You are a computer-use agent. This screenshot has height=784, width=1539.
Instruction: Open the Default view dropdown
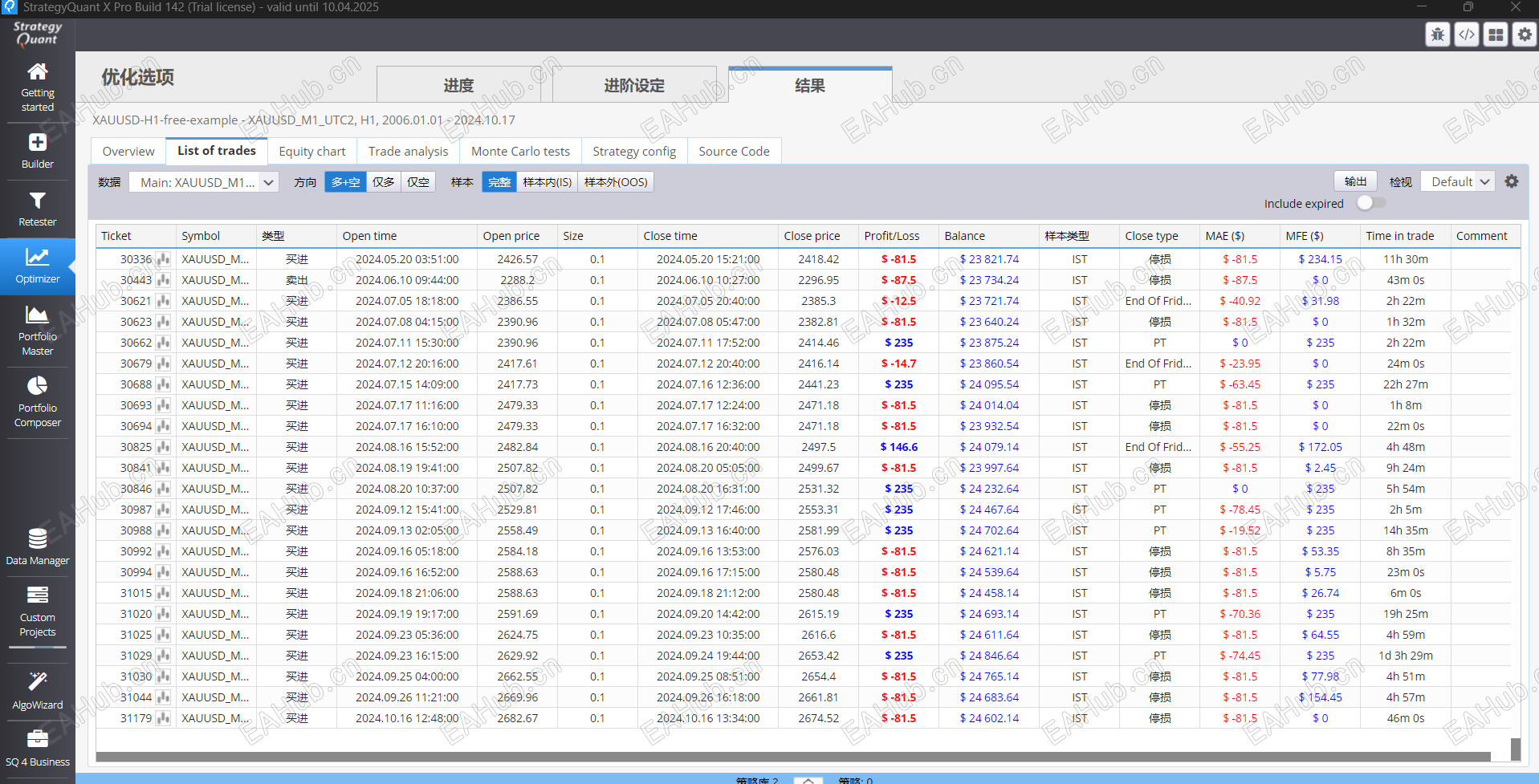pyautogui.click(x=1458, y=181)
